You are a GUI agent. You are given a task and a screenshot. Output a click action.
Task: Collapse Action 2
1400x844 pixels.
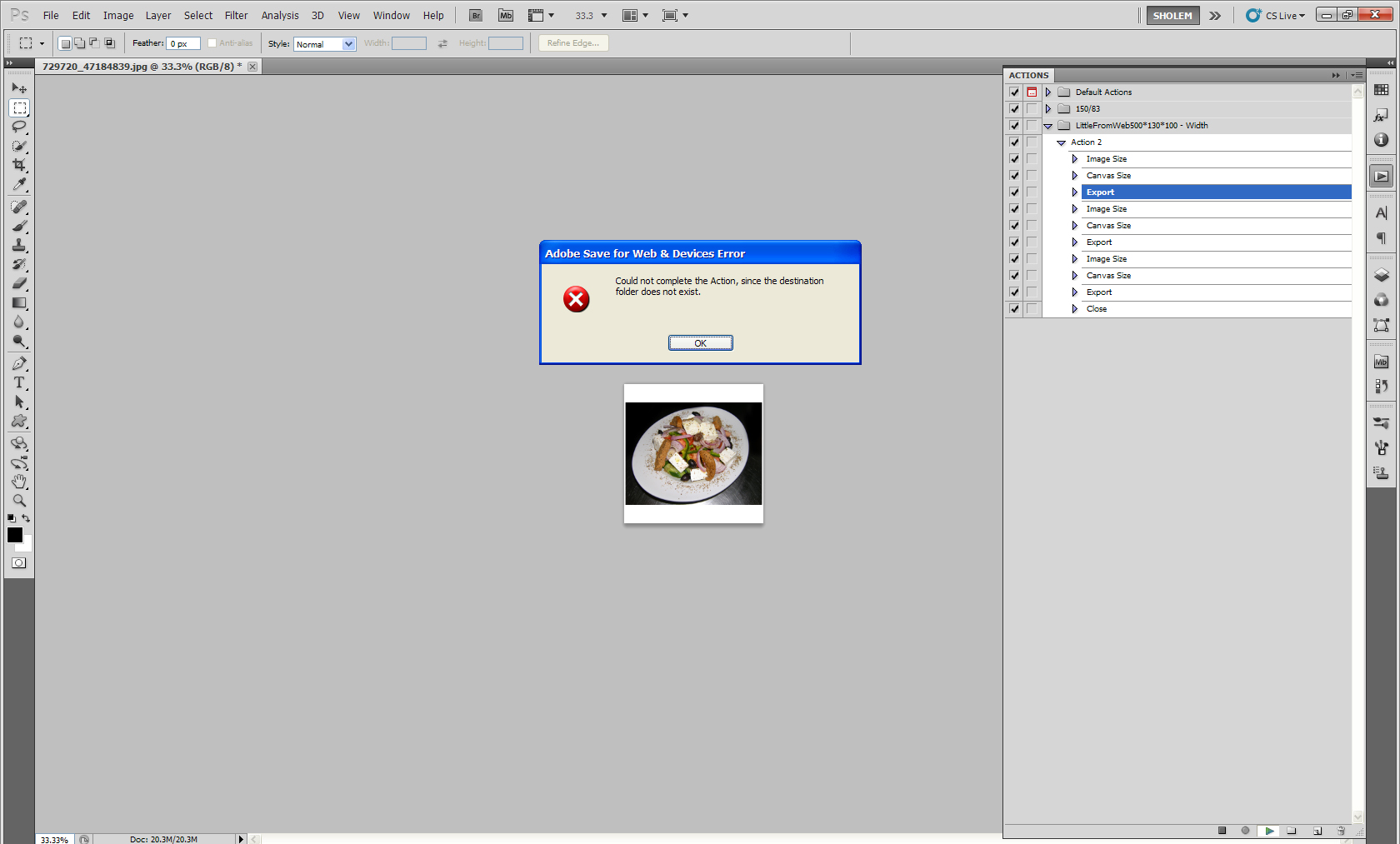pyautogui.click(x=1062, y=142)
